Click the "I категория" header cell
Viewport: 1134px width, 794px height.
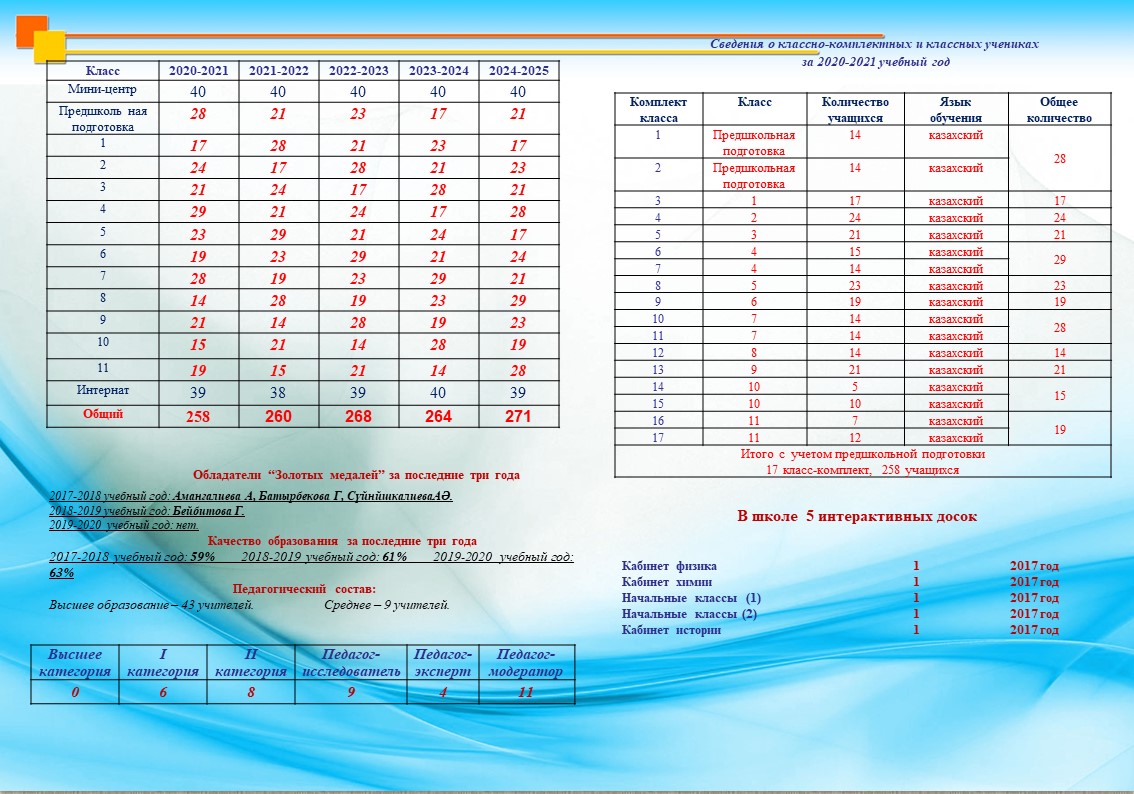pos(163,663)
